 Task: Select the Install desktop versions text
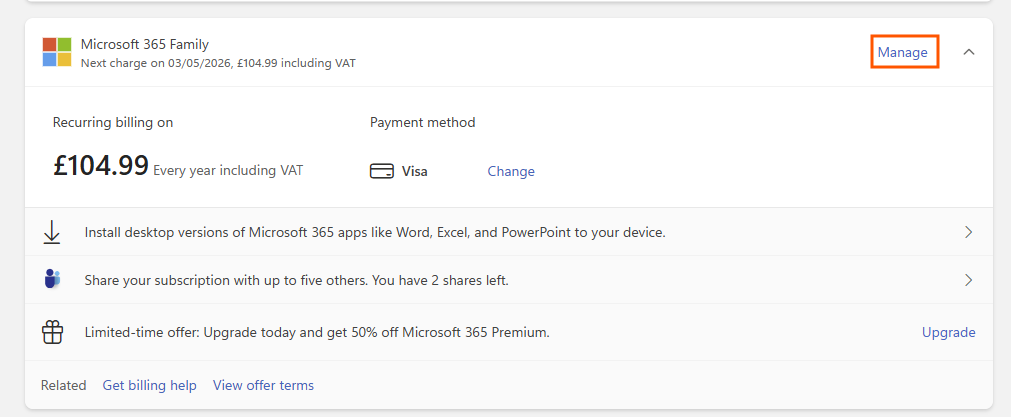(x=375, y=232)
